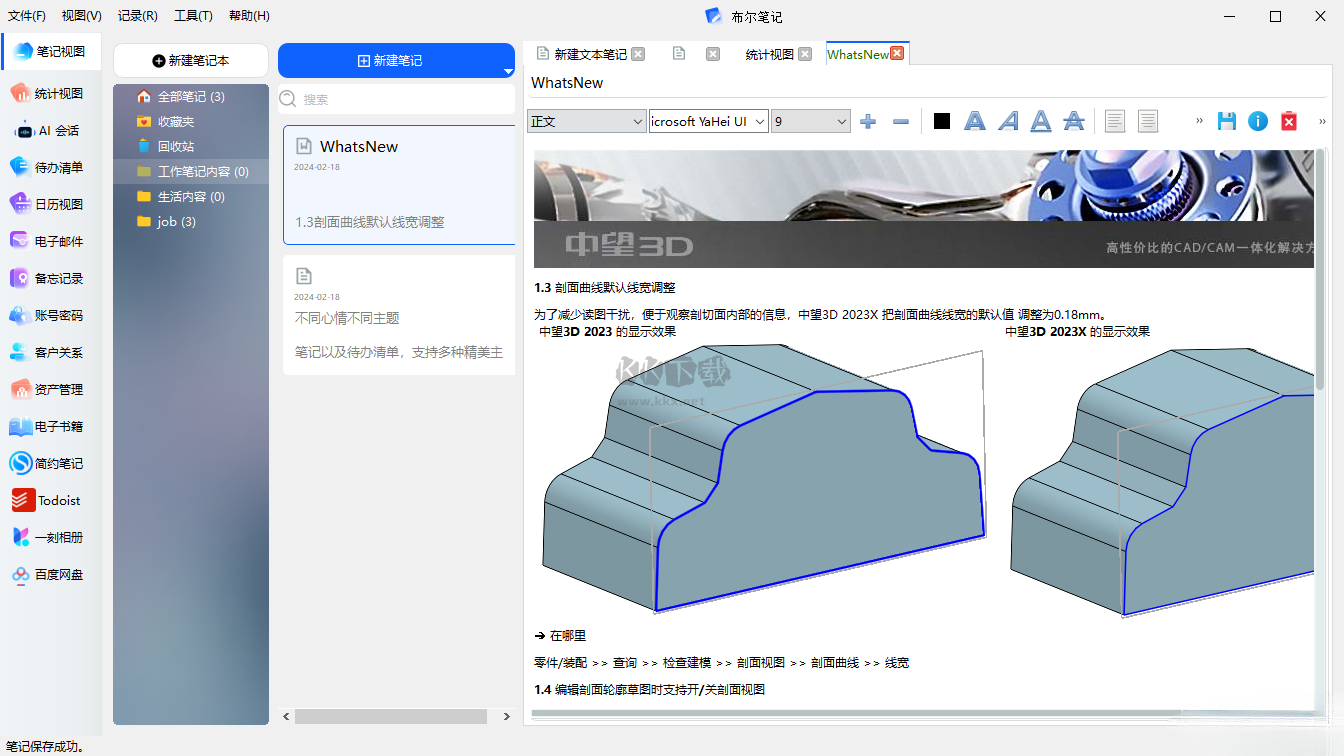The height and width of the screenshot is (756, 1344).
Task: Click the blue info icon in toolbar
Action: [x=1258, y=121]
